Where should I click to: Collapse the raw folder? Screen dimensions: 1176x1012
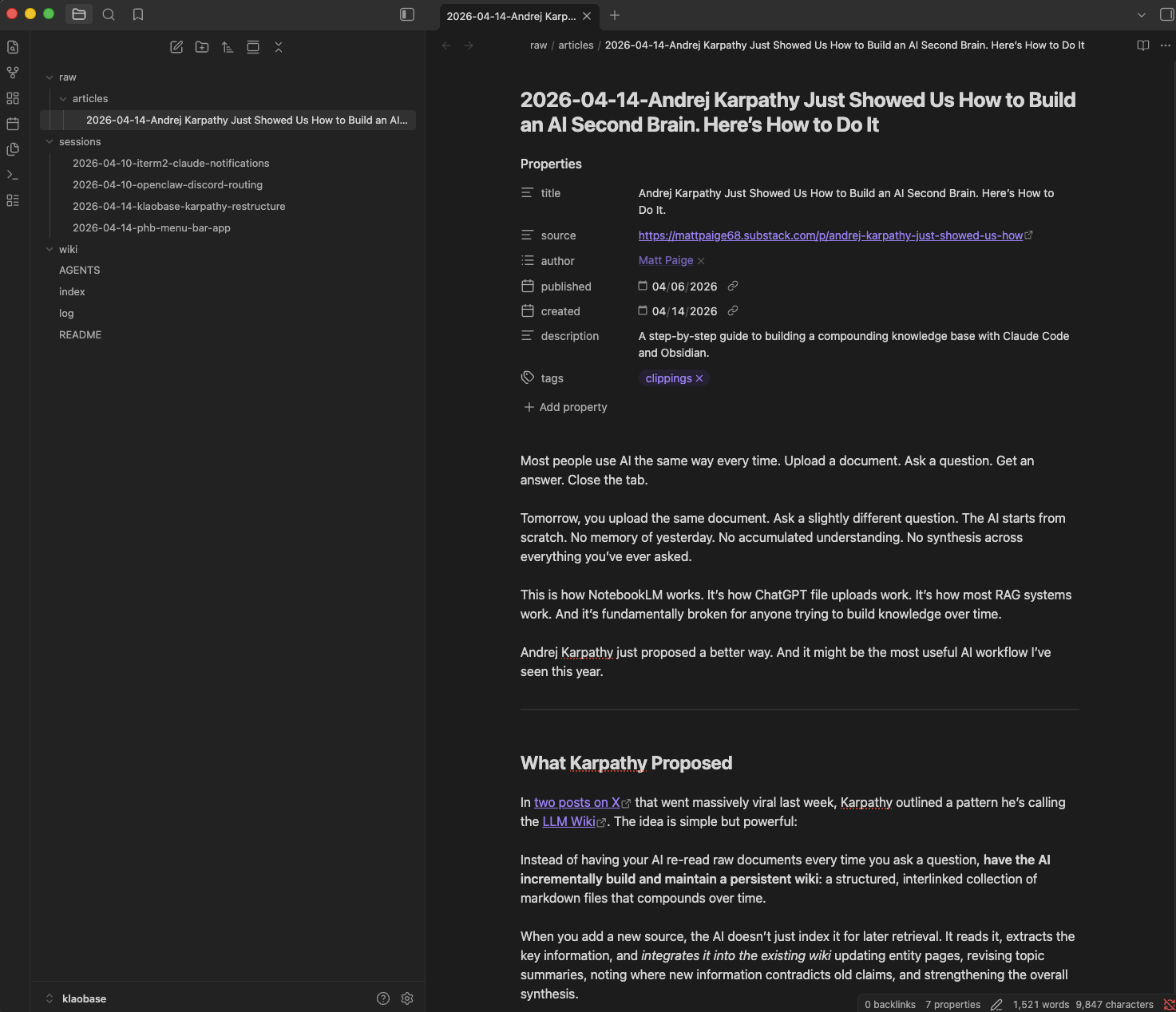50,77
